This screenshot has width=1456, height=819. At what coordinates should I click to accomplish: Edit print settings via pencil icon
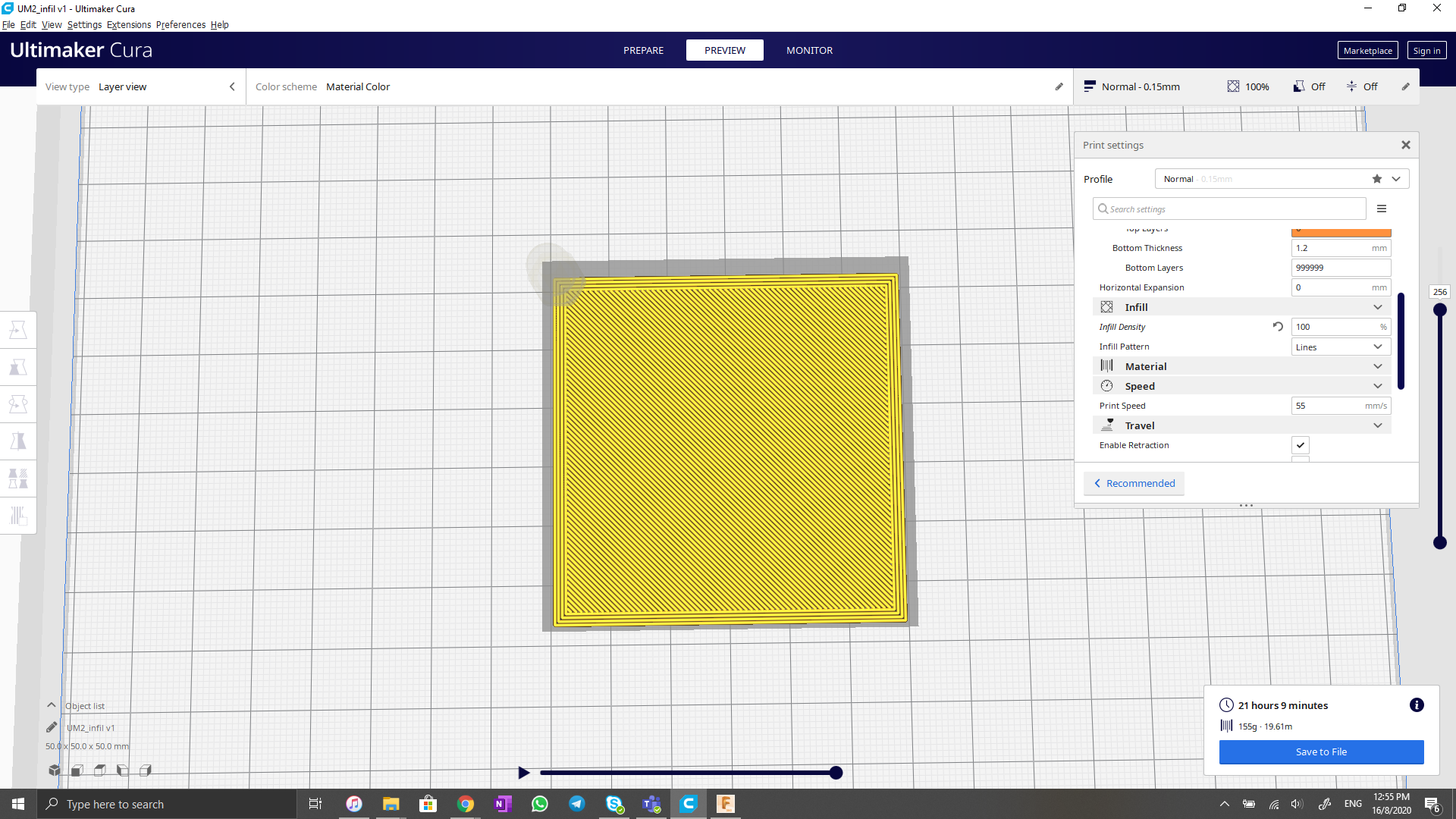[1406, 86]
